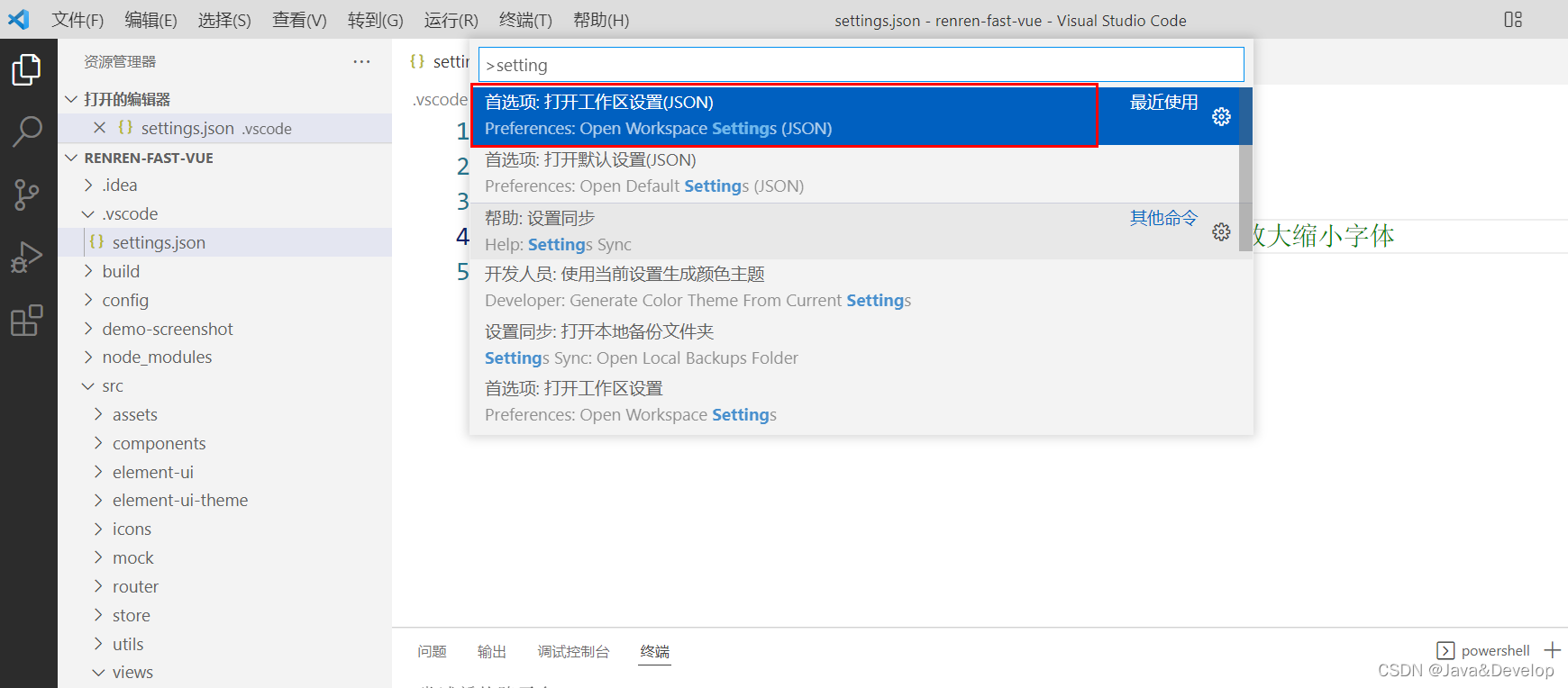Collapse the RENREN-FAST-VUE project section
The width and height of the screenshot is (1568, 688).
71,158
